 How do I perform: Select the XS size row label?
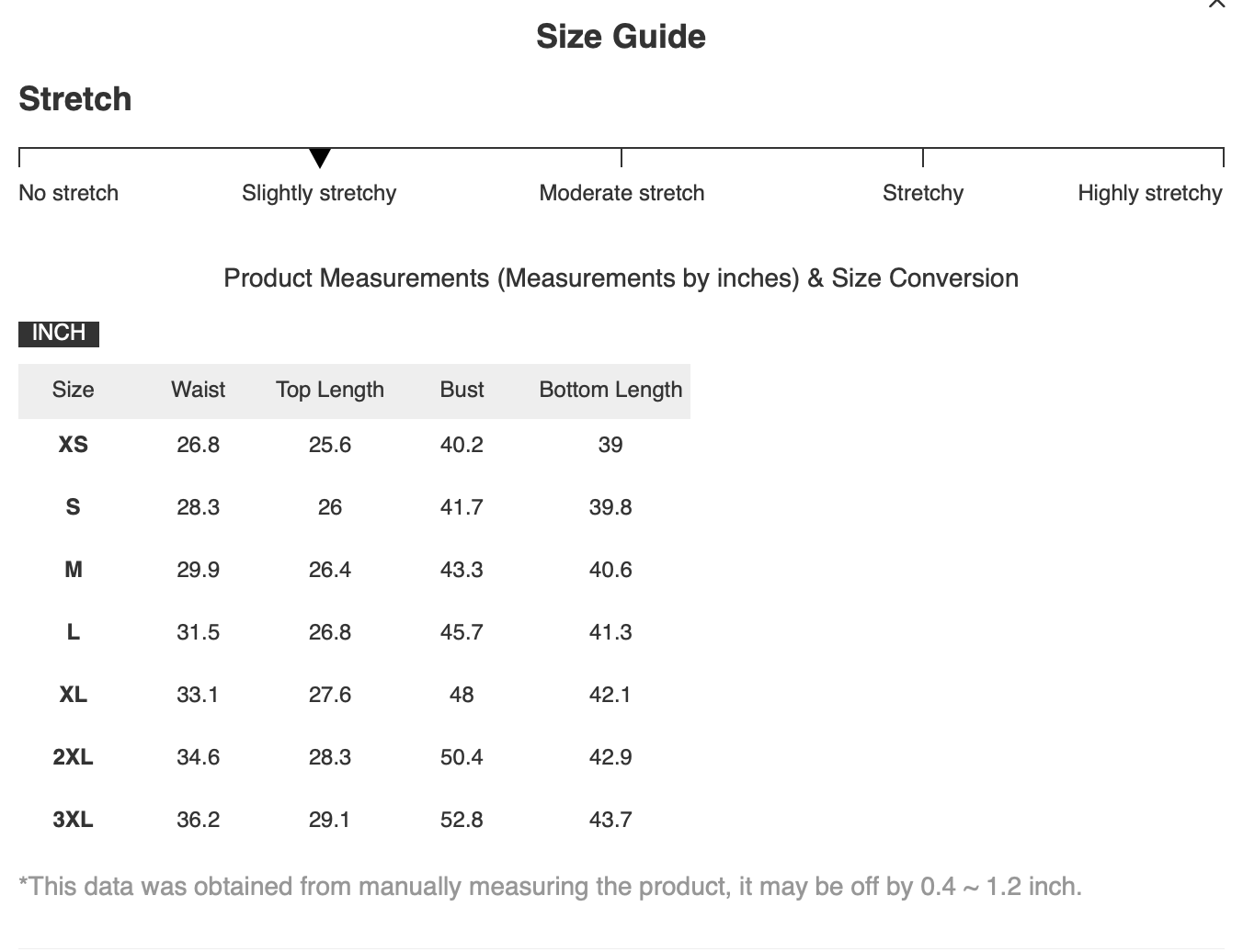pyautogui.click(x=74, y=445)
